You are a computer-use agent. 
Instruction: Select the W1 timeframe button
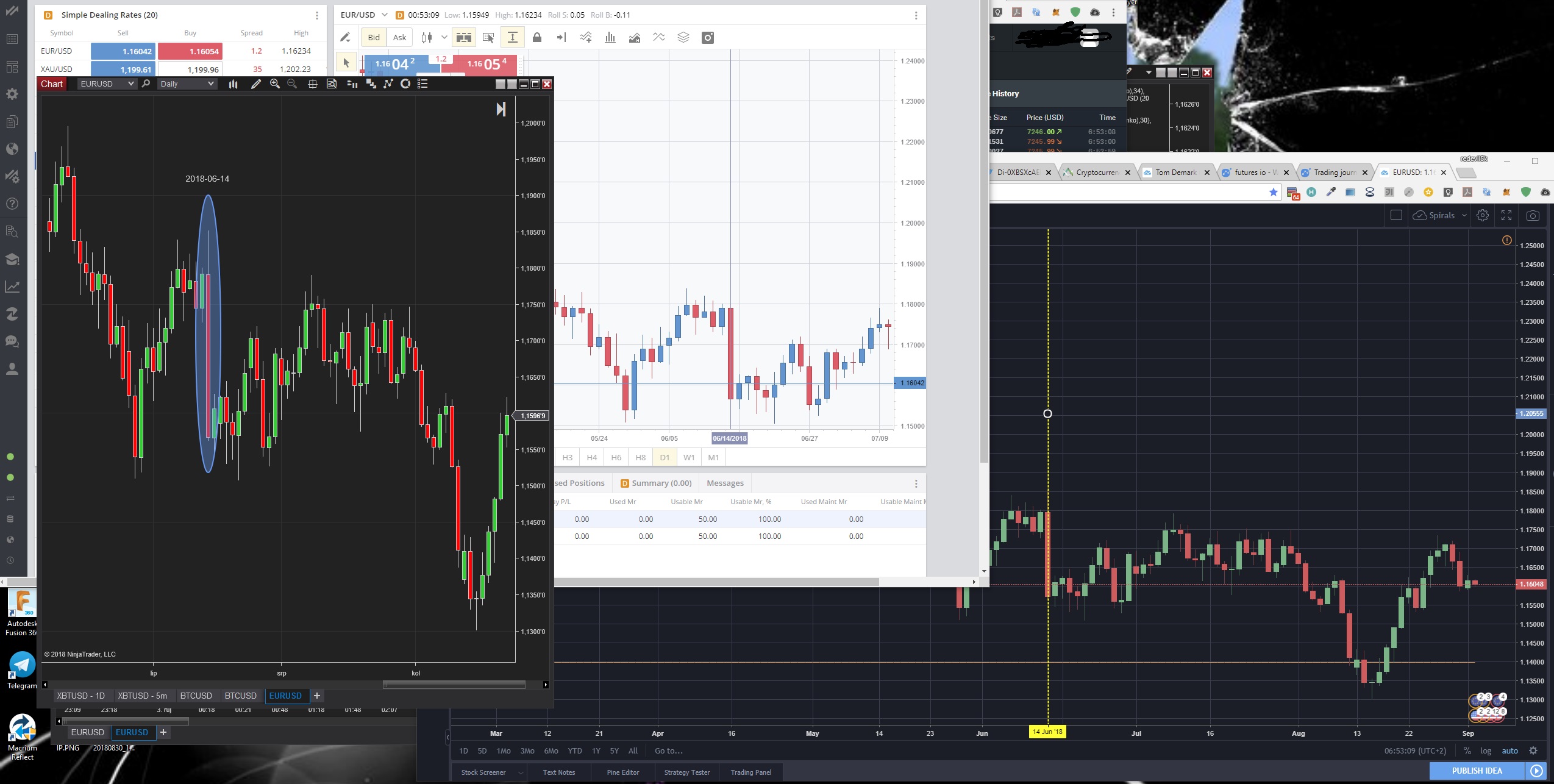tap(689, 457)
